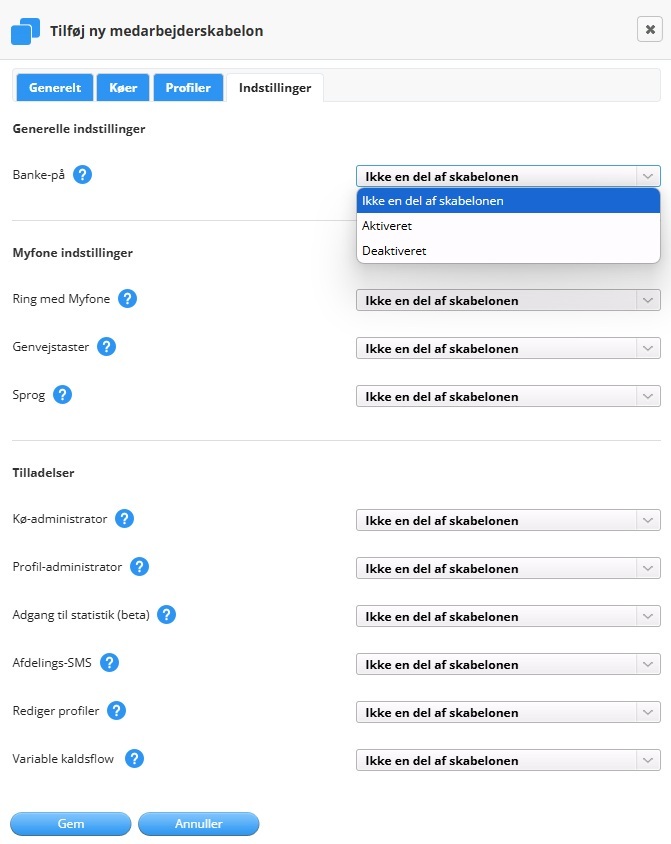Open the Kø-administrator dropdown

coord(508,521)
